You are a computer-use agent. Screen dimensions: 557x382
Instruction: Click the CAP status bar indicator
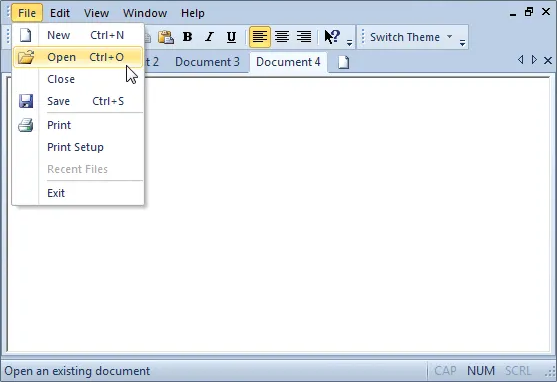pyautogui.click(x=445, y=371)
